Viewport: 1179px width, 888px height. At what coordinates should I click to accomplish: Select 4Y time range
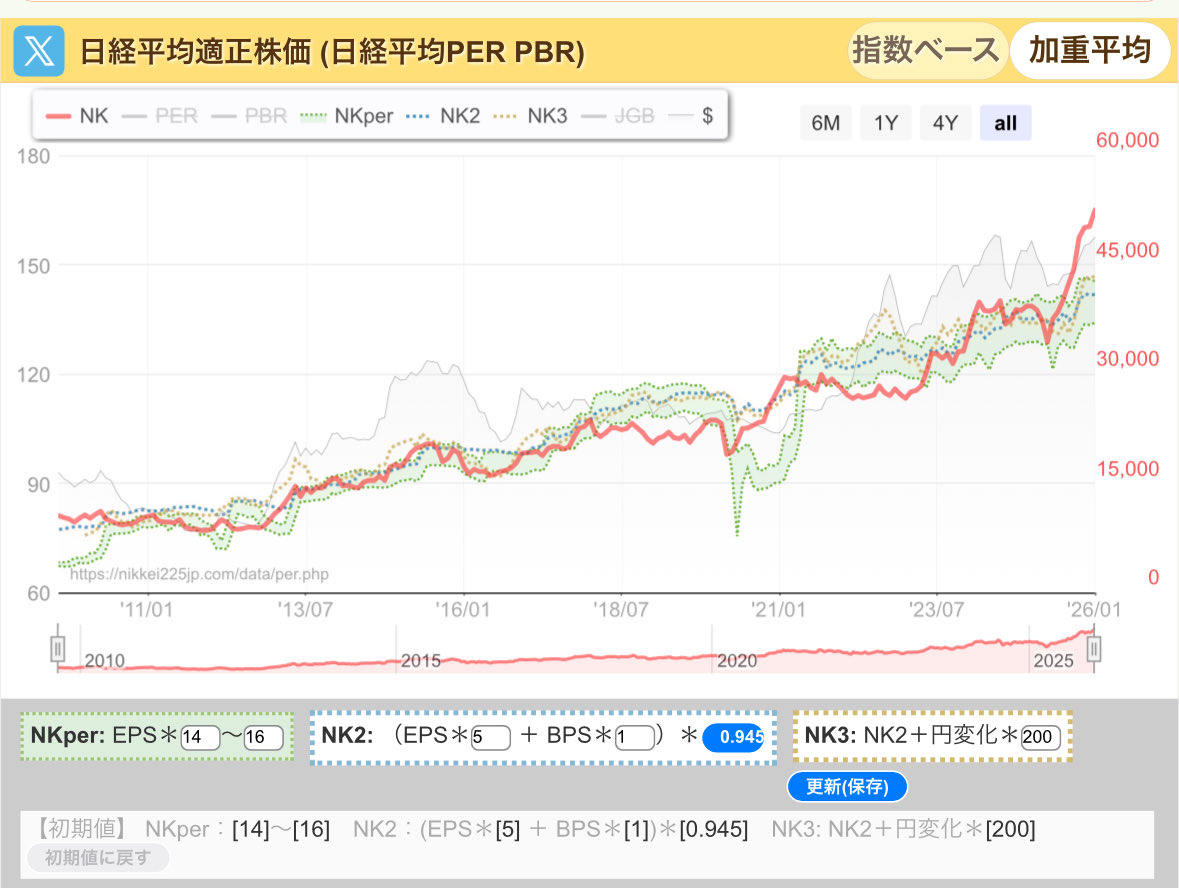click(945, 123)
